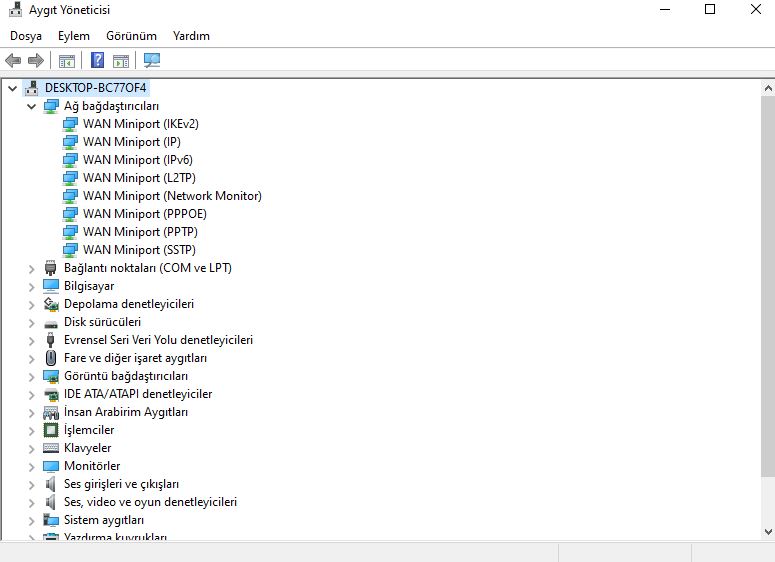This screenshot has height=562, width=775.
Task: Open the Dosya menu
Action: click(26, 36)
